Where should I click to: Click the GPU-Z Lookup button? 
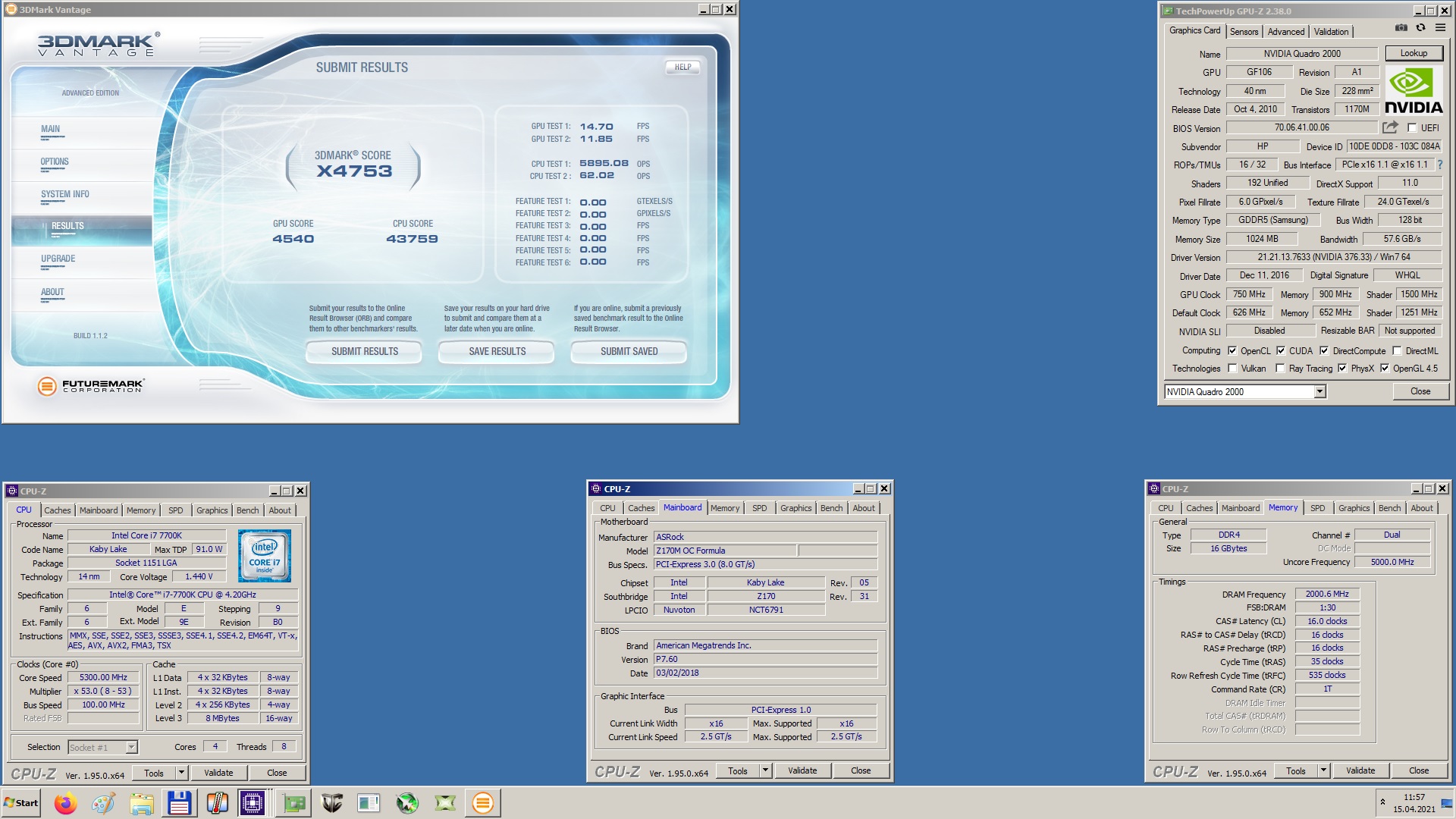click(x=1414, y=53)
